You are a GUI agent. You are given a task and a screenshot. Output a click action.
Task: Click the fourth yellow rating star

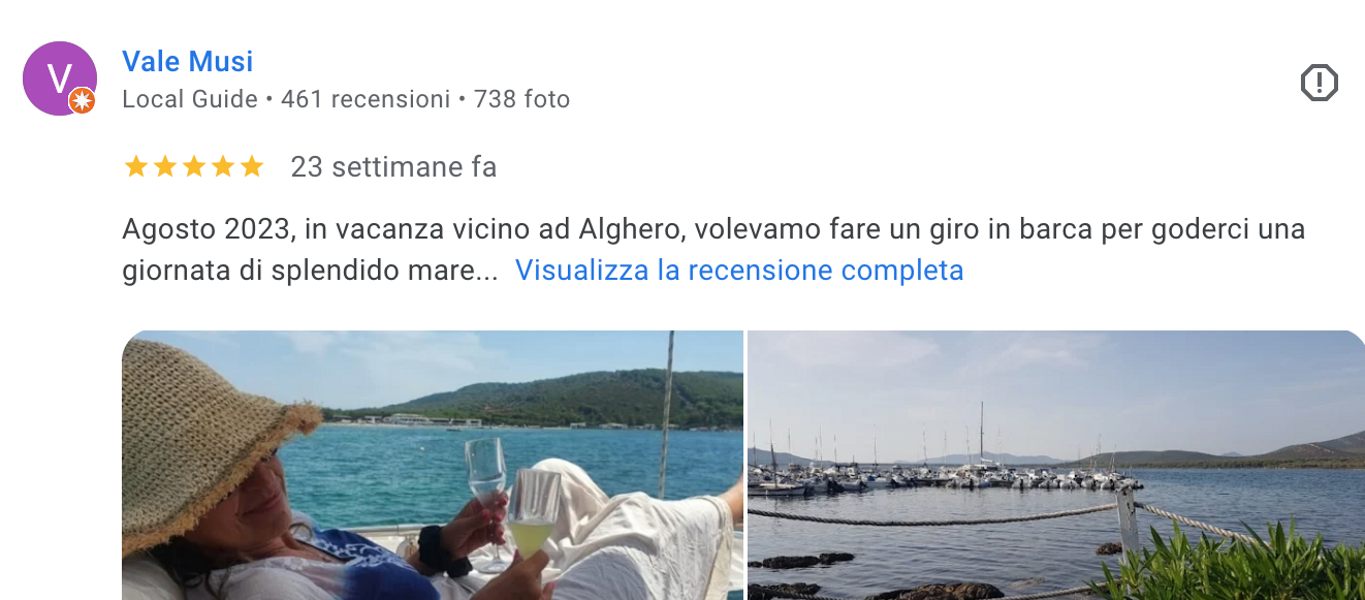[x=222, y=167]
